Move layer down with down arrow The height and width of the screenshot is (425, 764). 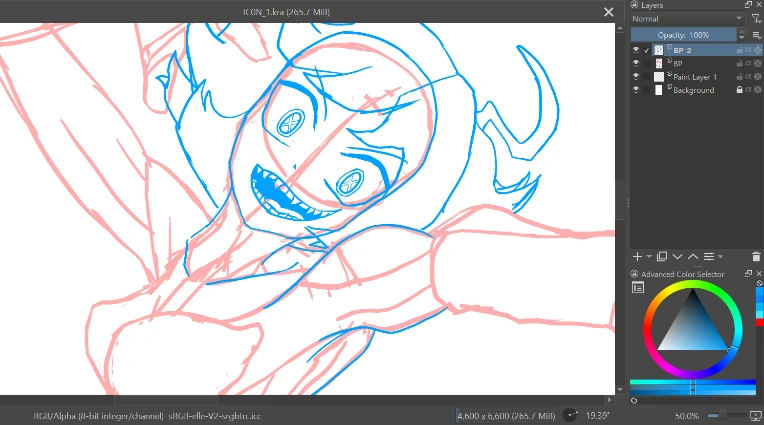[x=678, y=257]
